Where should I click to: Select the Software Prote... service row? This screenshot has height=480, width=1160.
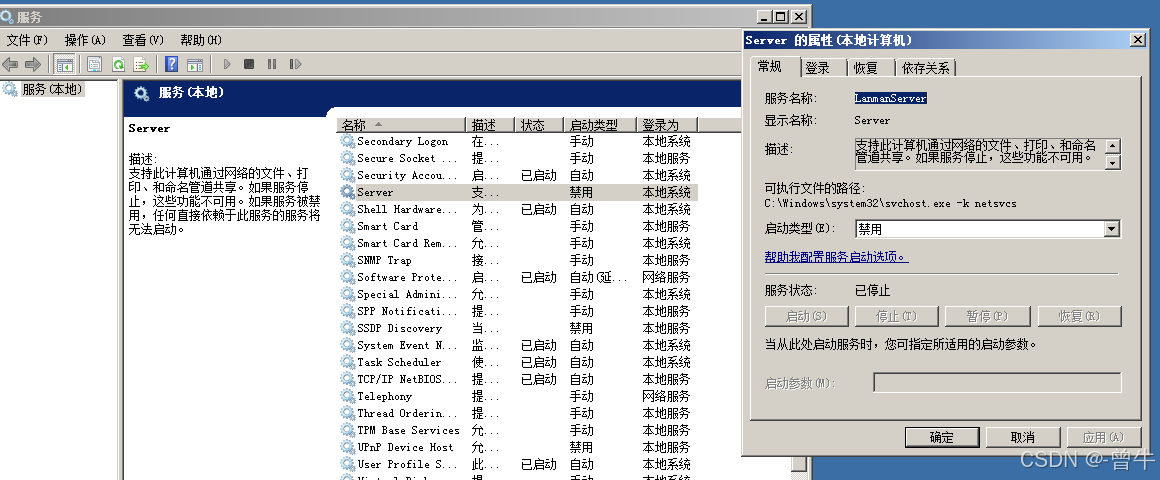[518, 277]
